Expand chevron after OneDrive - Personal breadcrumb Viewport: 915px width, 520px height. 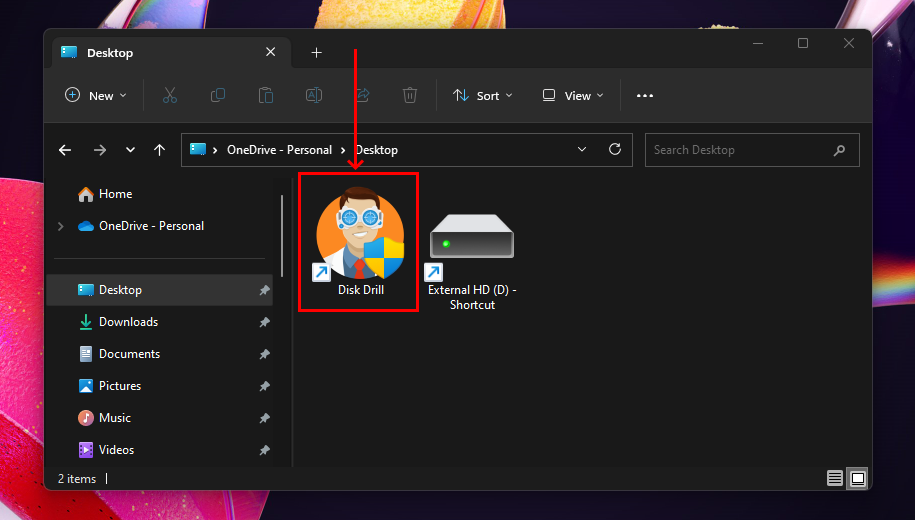(343, 150)
